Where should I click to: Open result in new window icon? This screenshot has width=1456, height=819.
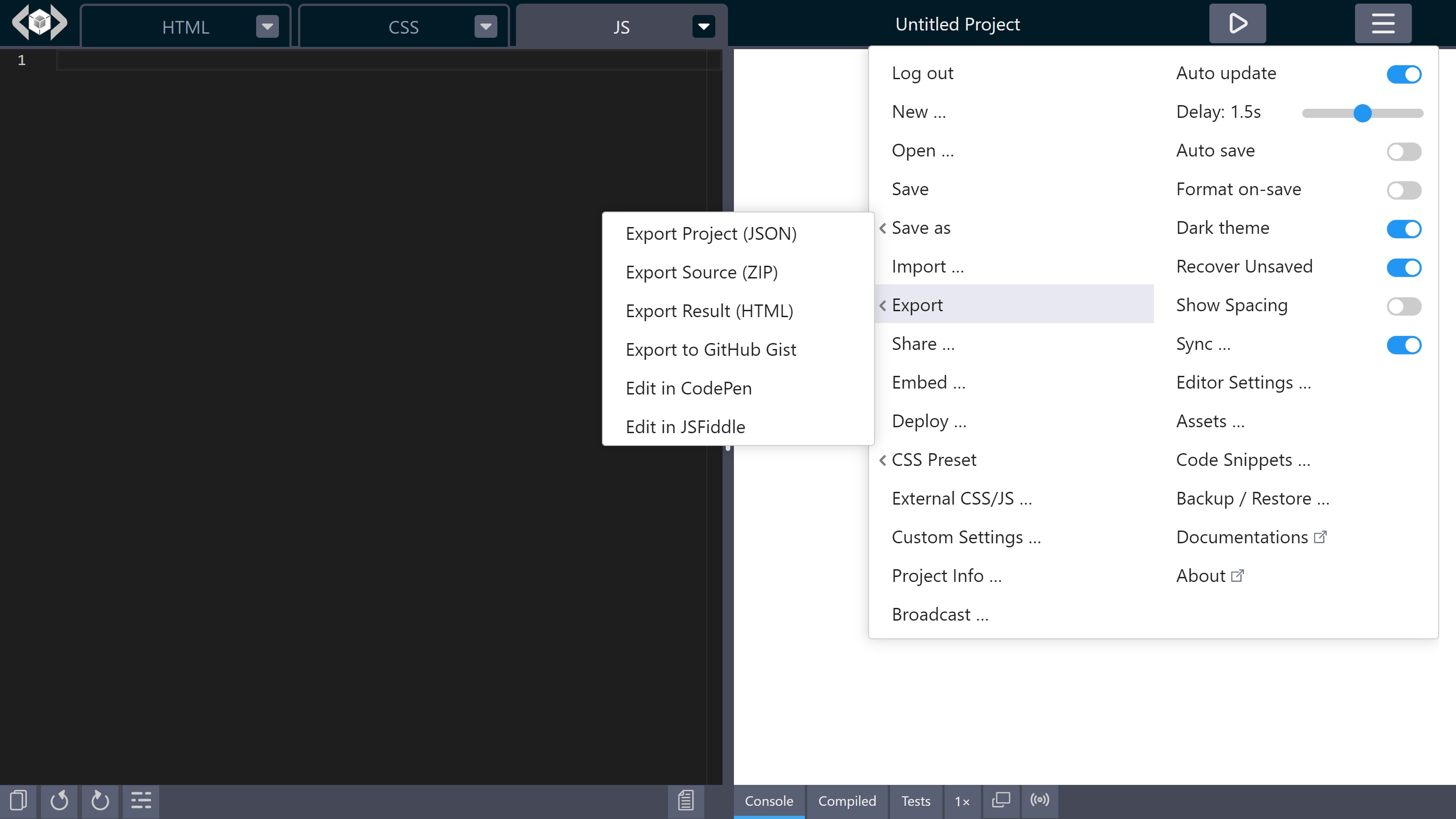pos(1001,800)
